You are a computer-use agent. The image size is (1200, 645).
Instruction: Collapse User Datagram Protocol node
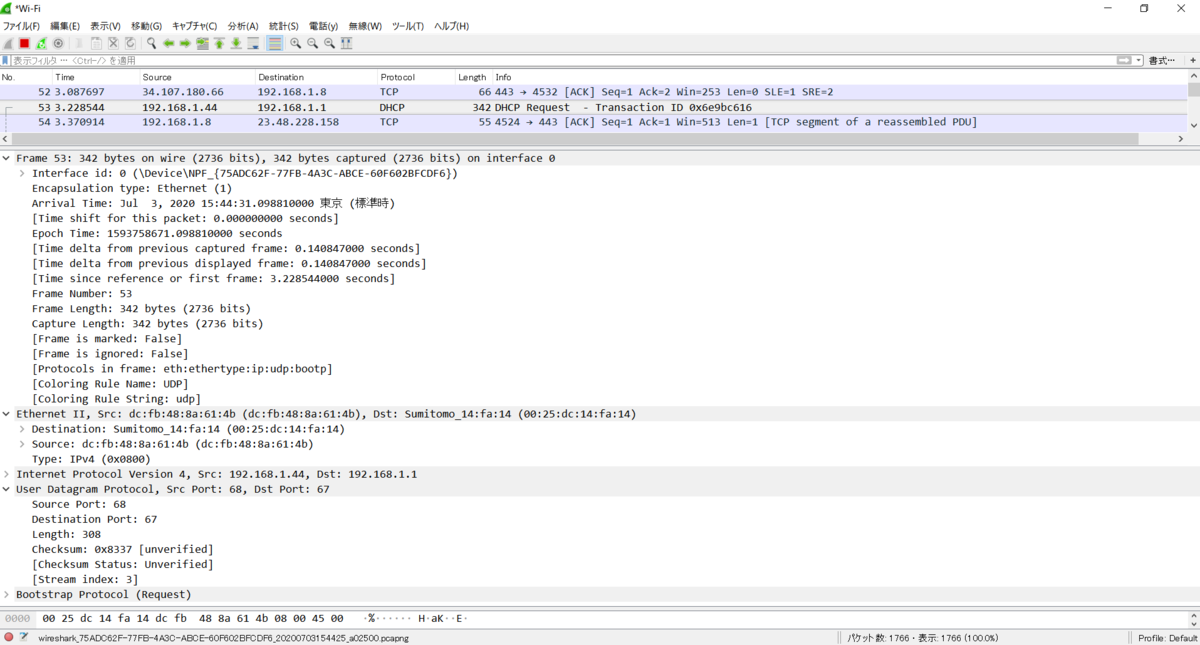coord(7,489)
